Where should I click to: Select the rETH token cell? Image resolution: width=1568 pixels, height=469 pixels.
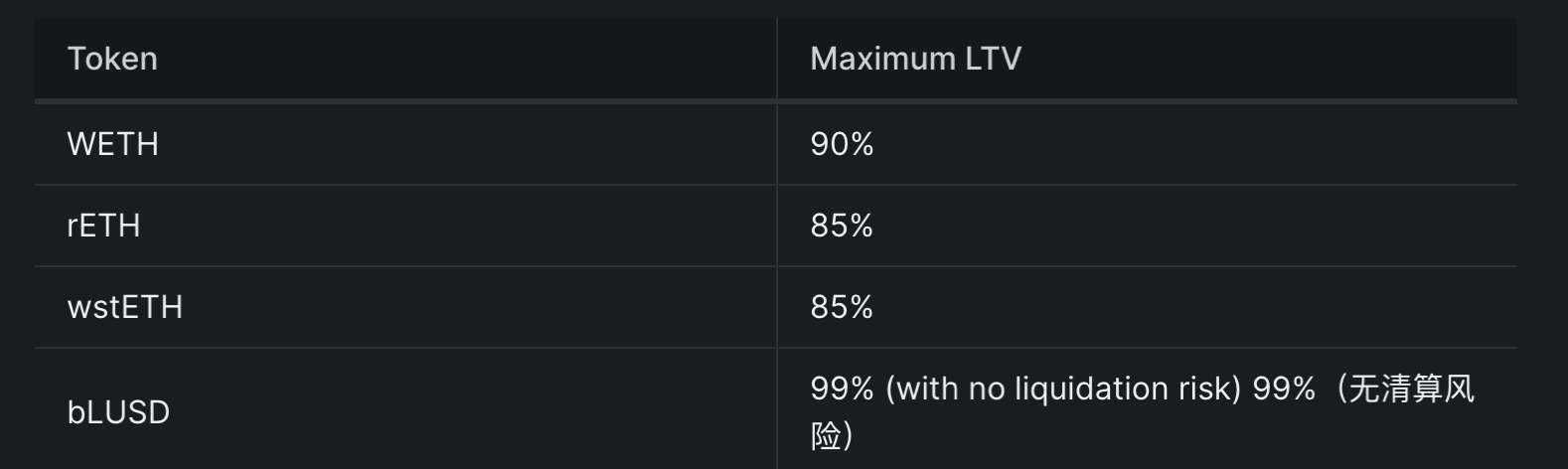click(x=103, y=226)
